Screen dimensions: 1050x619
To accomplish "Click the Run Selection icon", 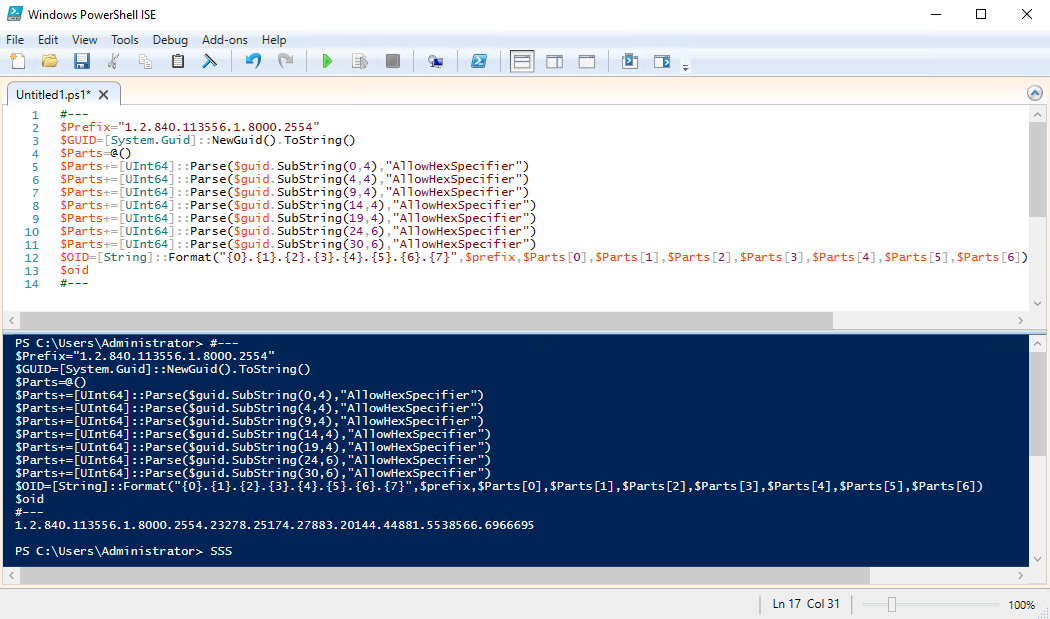I will coord(360,62).
